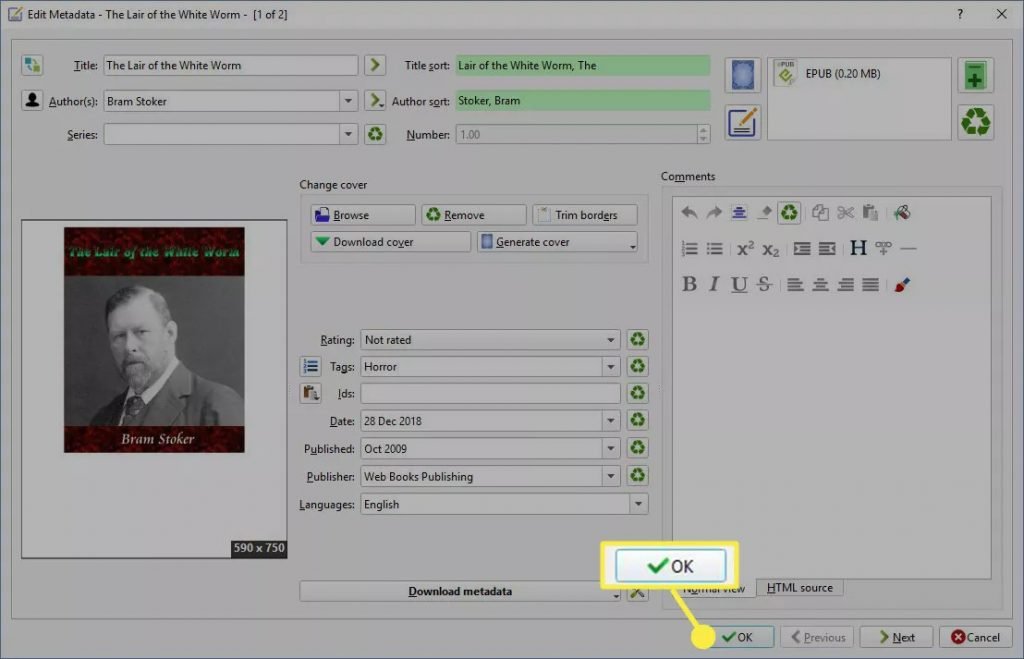The width and height of the screenshot is (1024, 659).
Task: Click the book cover thumbnail image
Action: [x=154, y=340]
